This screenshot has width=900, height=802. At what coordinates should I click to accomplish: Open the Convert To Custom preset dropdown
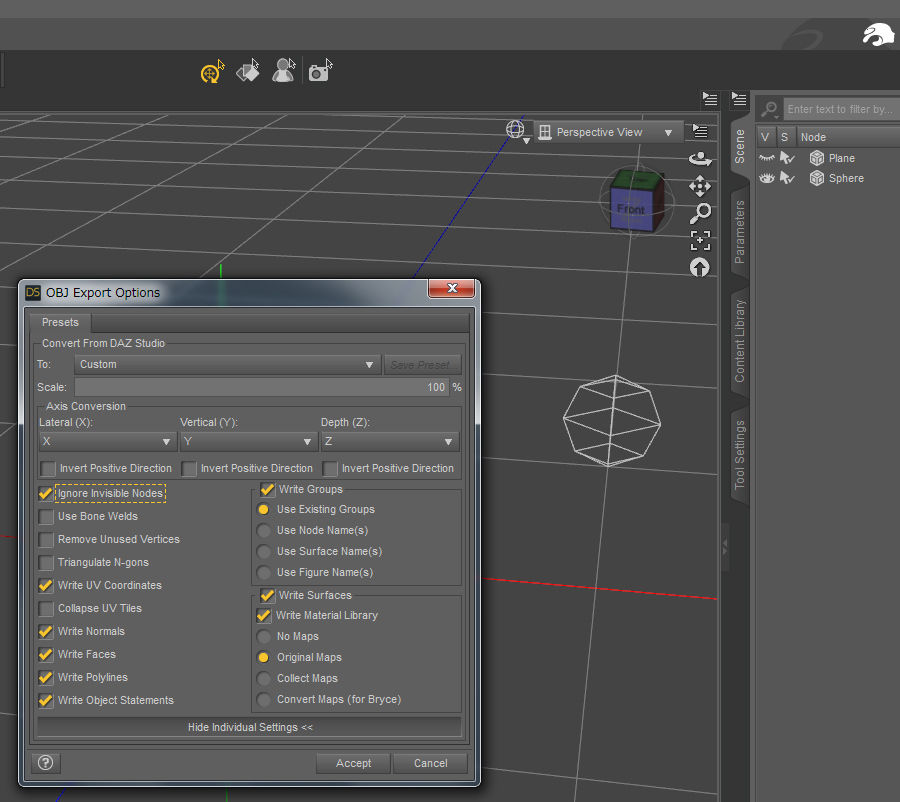[x=228, y=365]
